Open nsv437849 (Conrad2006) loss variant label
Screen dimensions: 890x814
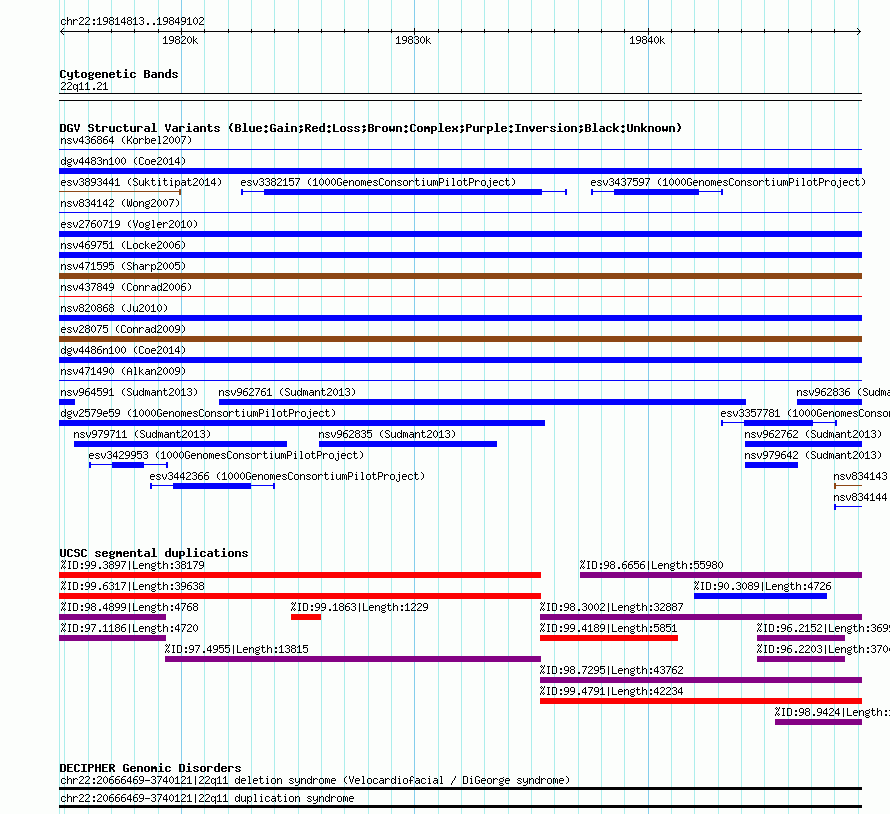(x=126, y=287)
